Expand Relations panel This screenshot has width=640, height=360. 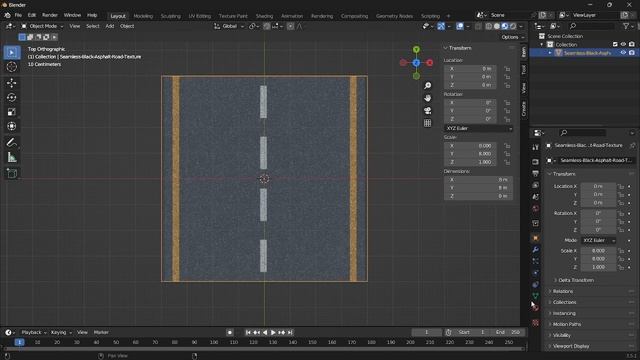[563, 291]
